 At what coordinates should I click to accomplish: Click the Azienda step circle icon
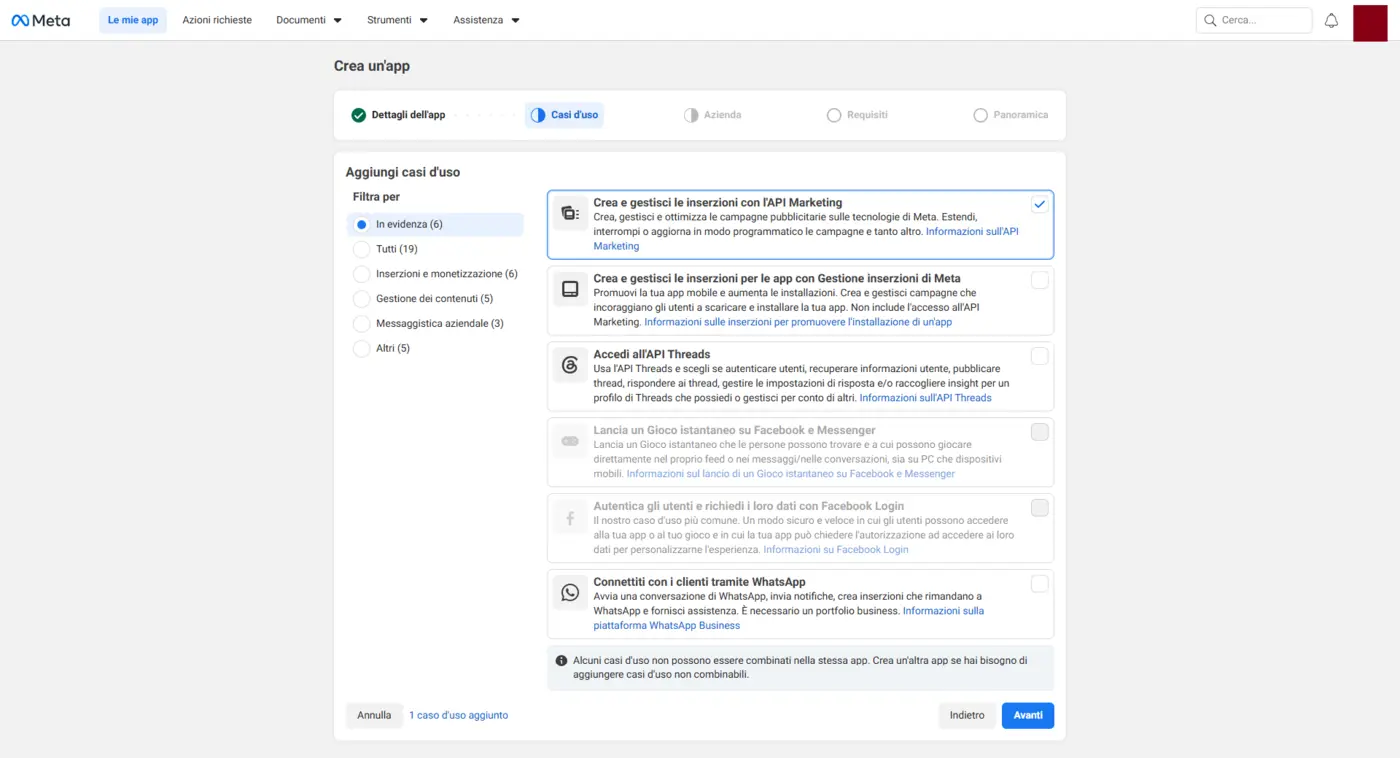pyautogui.click(x=691, y=115)
